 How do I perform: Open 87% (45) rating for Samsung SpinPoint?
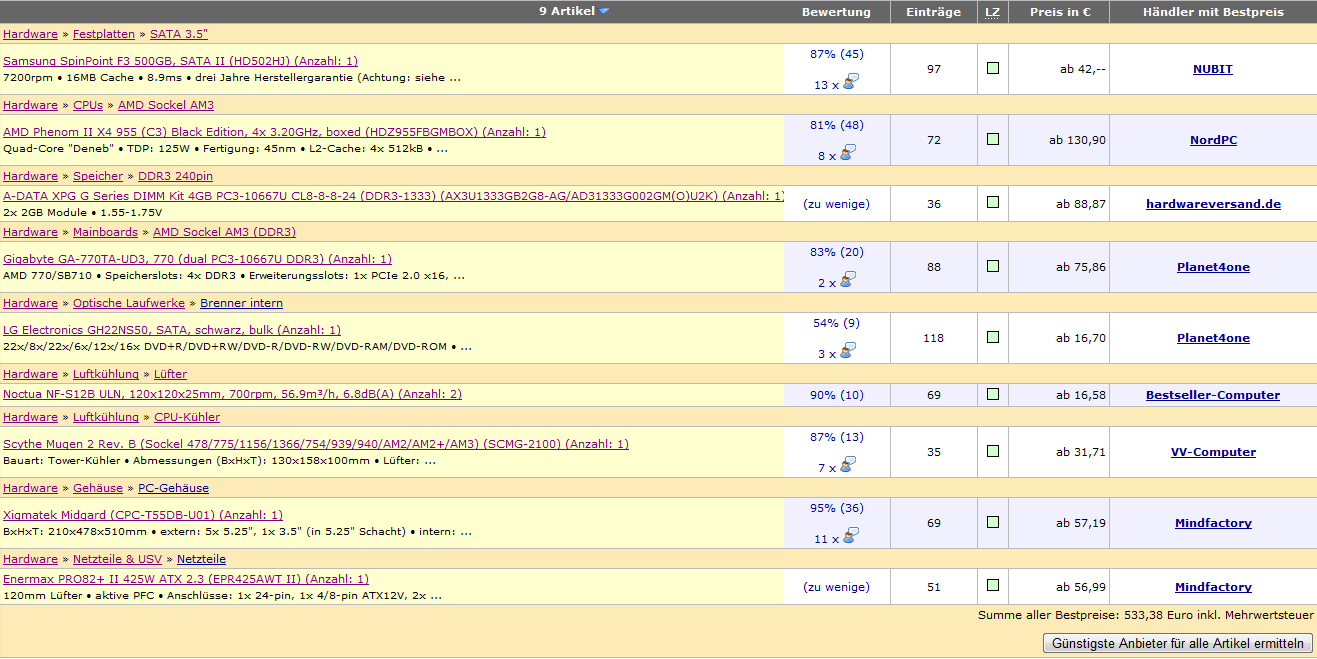(x=836, y=54)
